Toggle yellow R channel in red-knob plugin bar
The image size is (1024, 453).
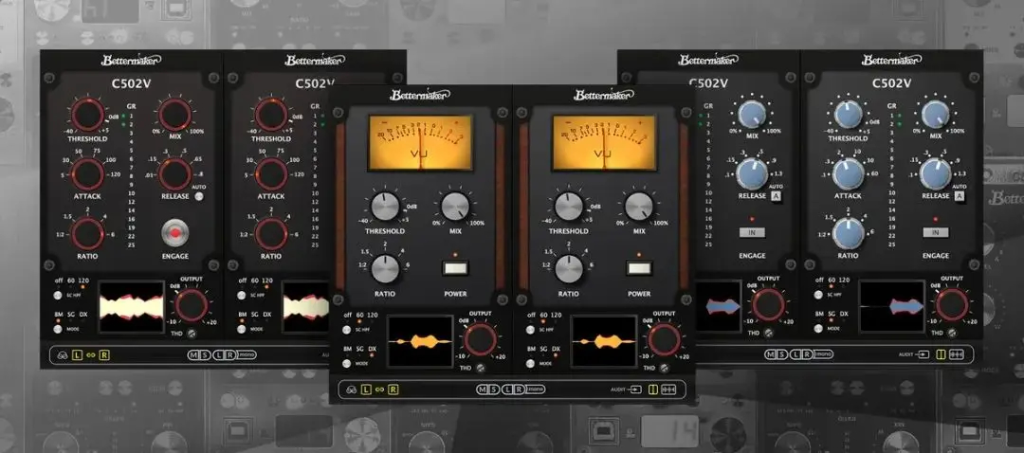(104, 355)
